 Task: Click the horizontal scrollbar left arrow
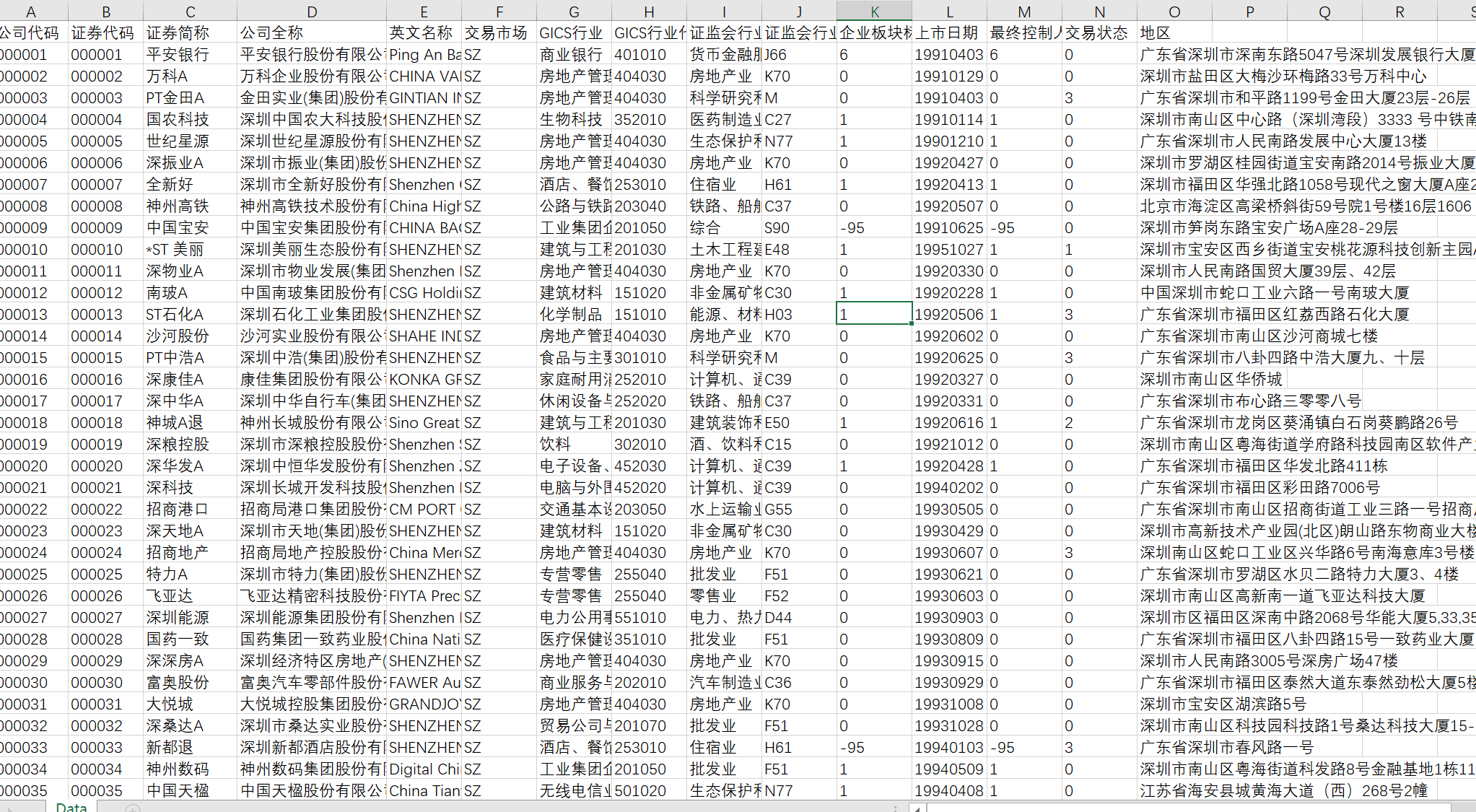point(917,808)
